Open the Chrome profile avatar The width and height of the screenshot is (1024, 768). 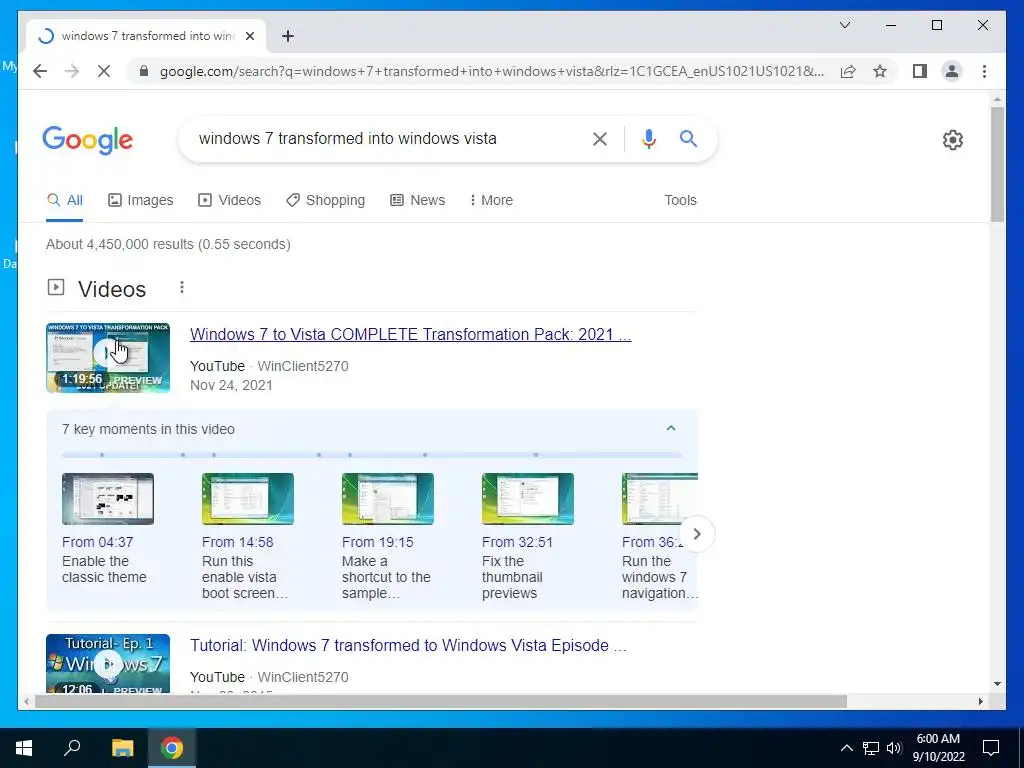(x=952, y=71)
